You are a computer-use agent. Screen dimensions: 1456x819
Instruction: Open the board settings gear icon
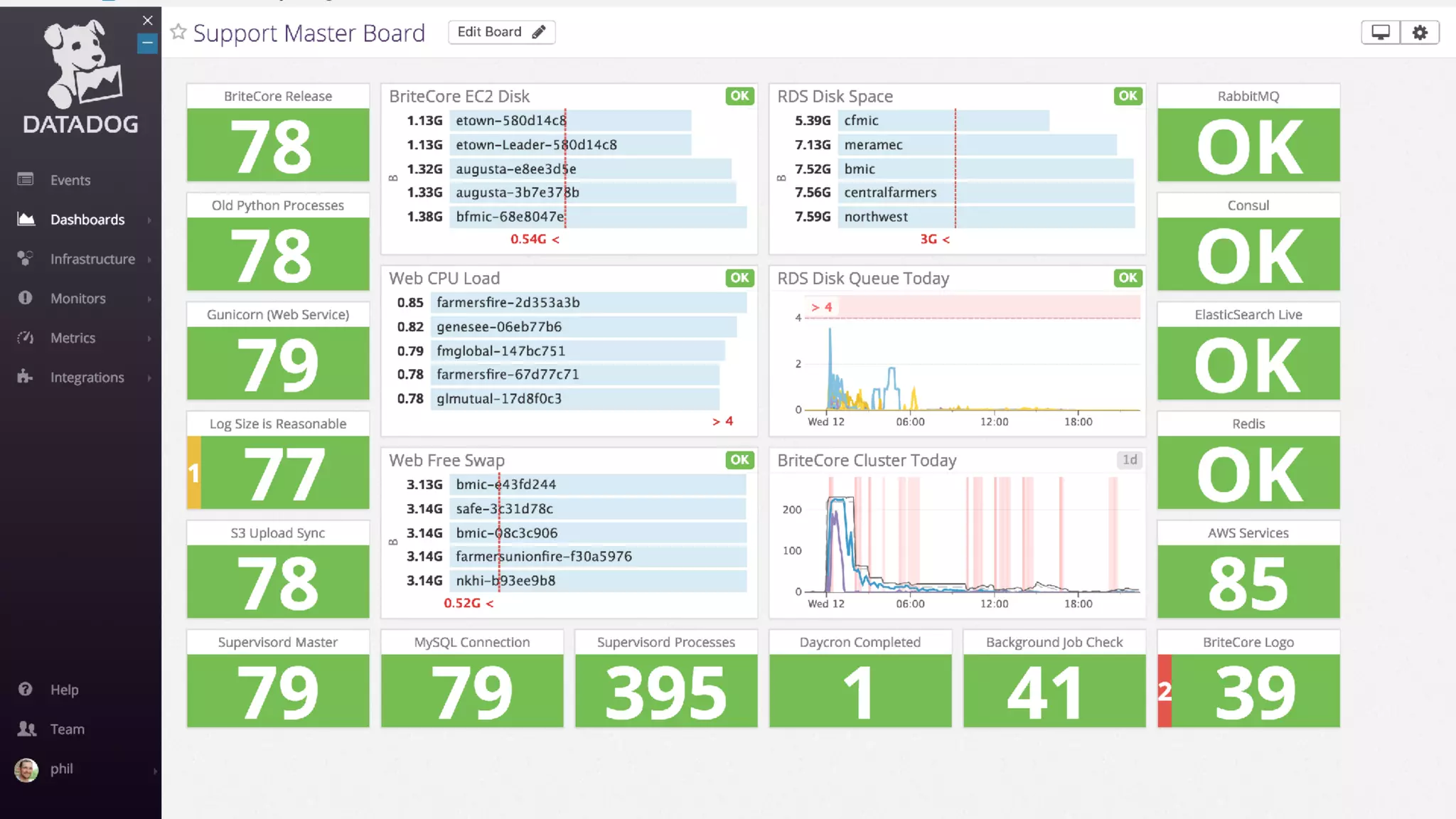coord(1420,33)
